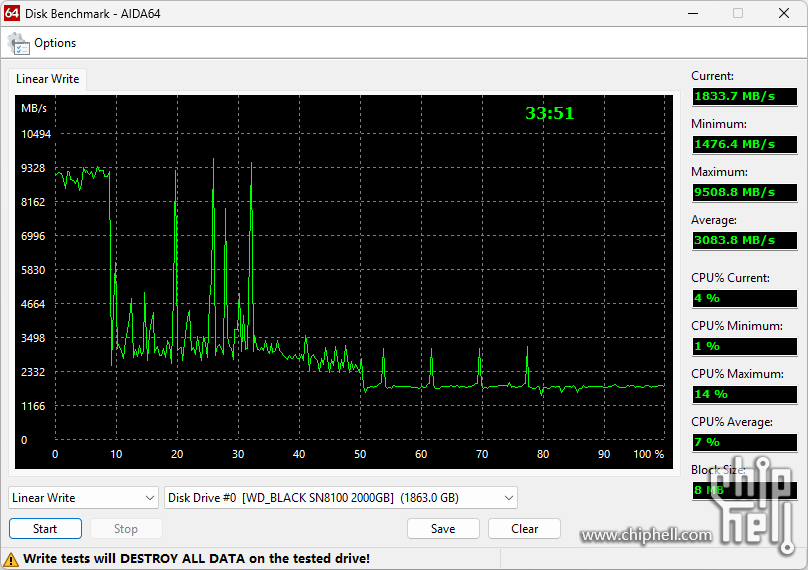Viewport: 808px width, 570px height.
Task: Minimize the Disk Benchmark window
Action: (693, 13)
